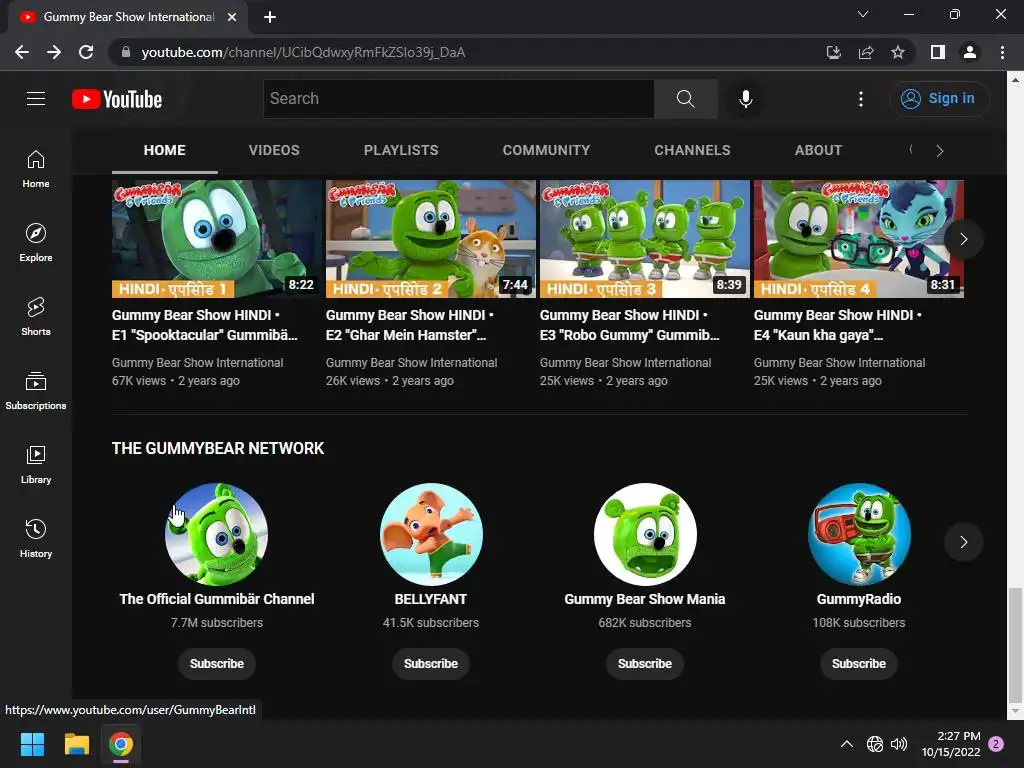Open E4 "Kaun kha gaya" video title

[x=838, y=325]
